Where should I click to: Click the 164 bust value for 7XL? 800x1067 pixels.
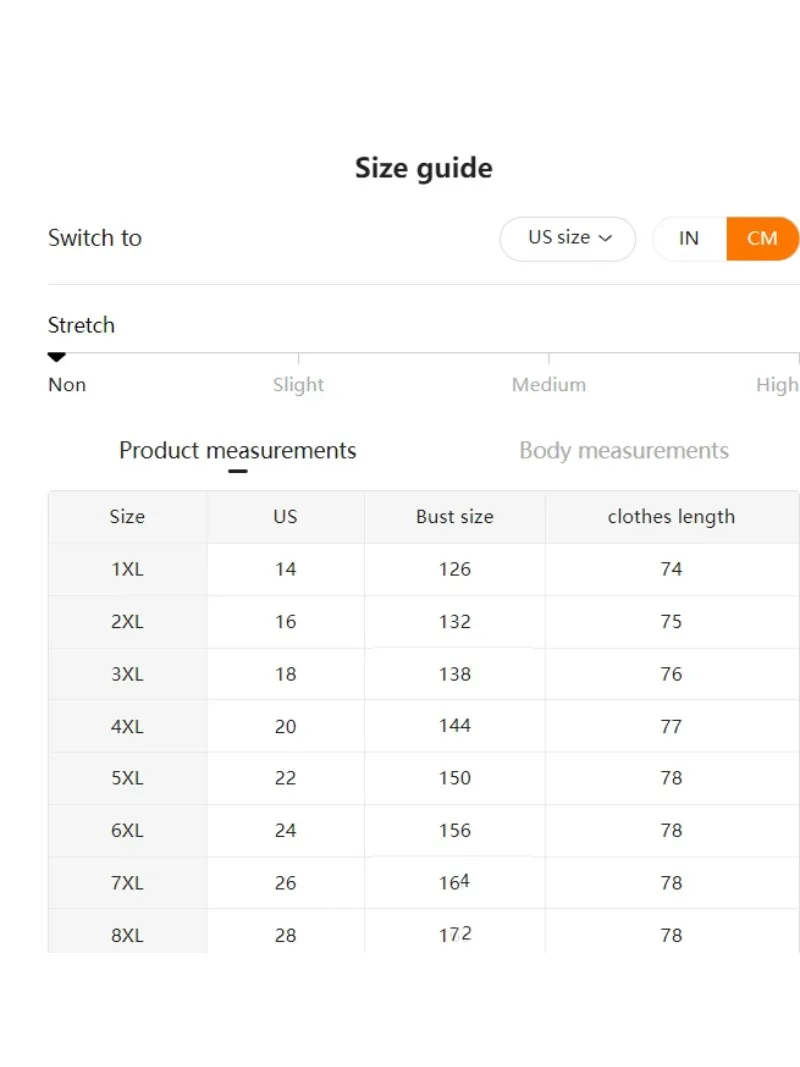pyautogui.click(x=454, y=883)
